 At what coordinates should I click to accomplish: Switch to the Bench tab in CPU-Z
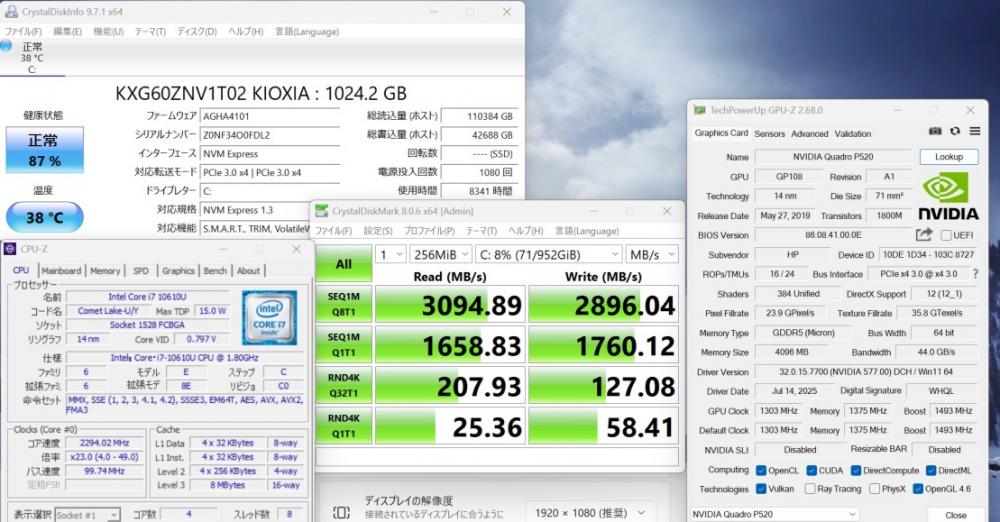[216, 271]
